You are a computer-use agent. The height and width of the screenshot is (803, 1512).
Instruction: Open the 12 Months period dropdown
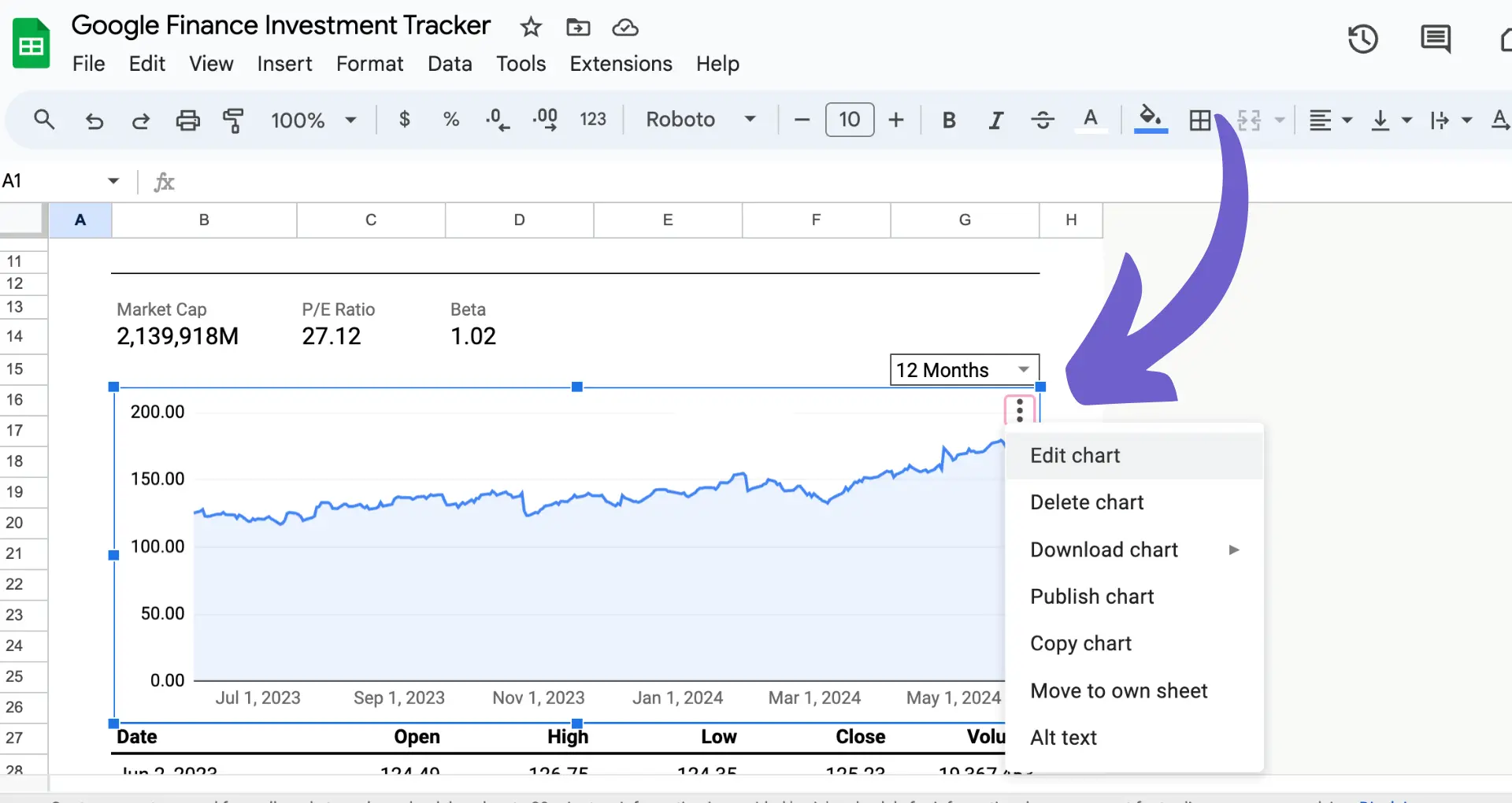click(x=965, y=370)
